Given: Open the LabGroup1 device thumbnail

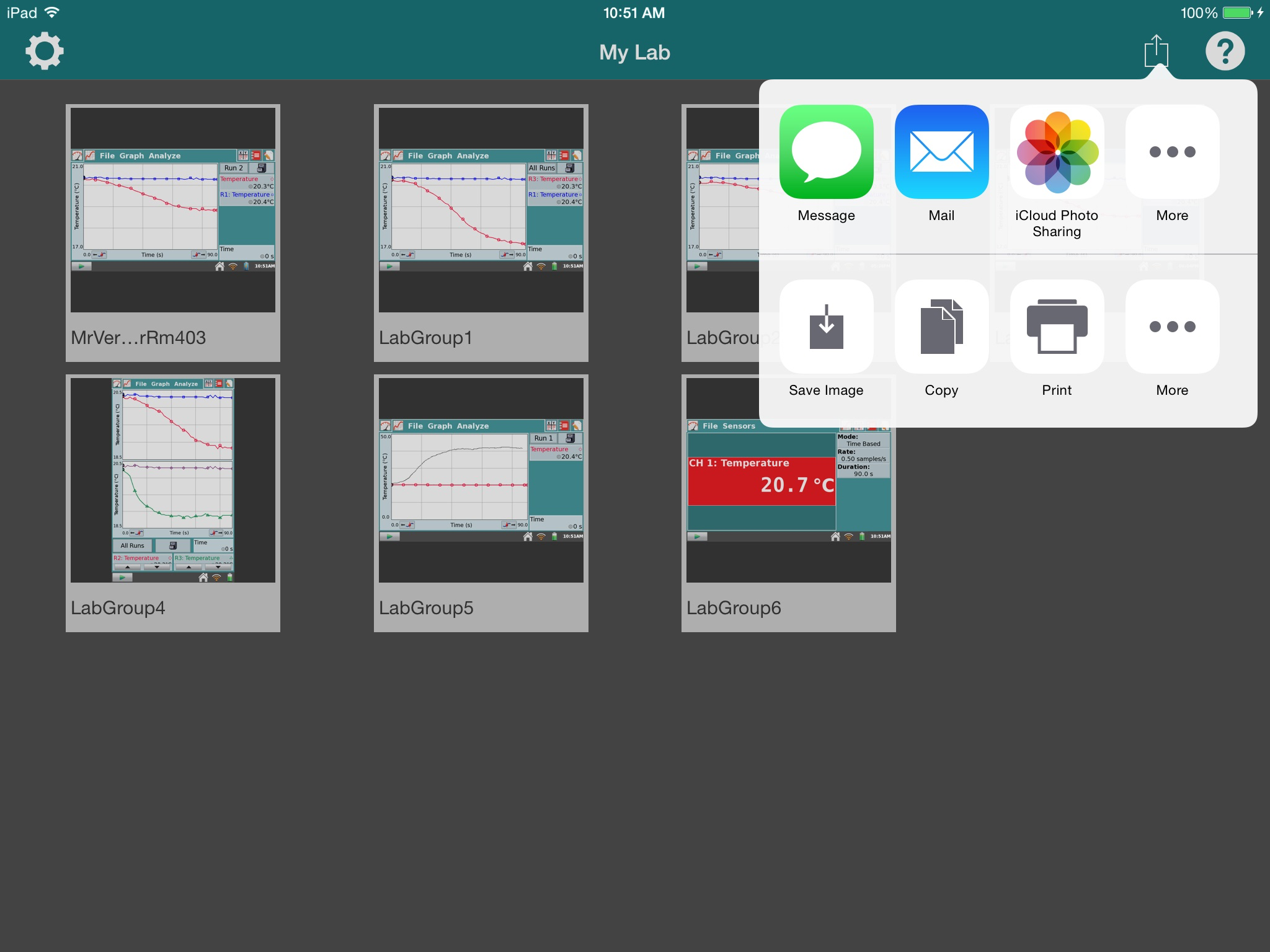Looking at the screenshot, I should 481,210.
